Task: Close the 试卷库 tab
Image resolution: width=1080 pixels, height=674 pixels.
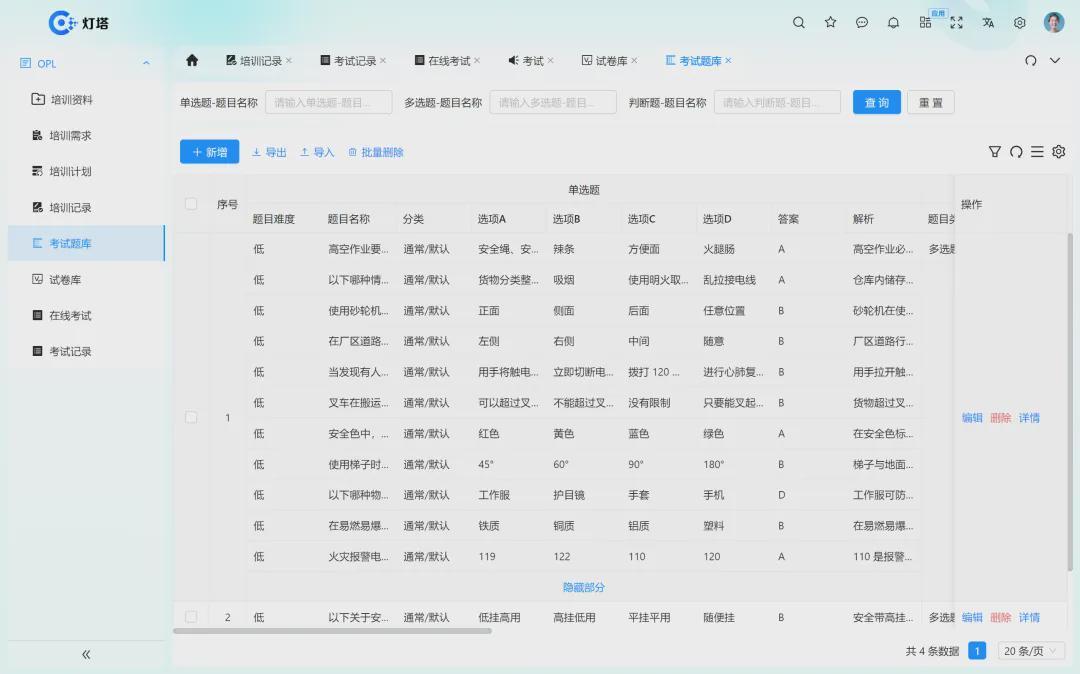Action: (634, 61)
